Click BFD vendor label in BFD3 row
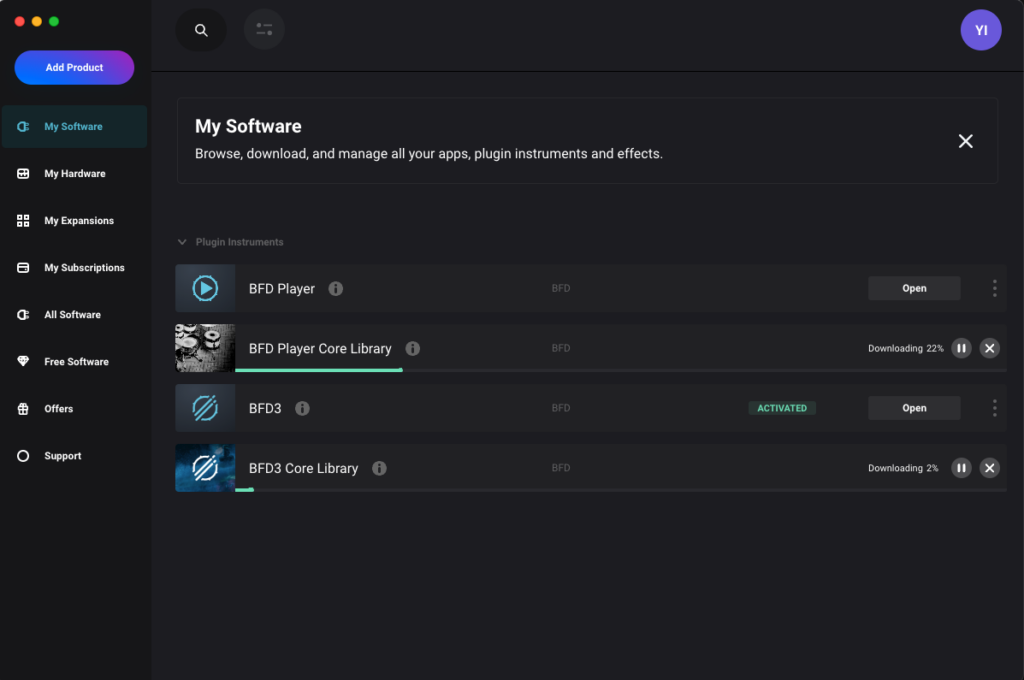The image size is (1024, 680). click(x=560, y=408)
